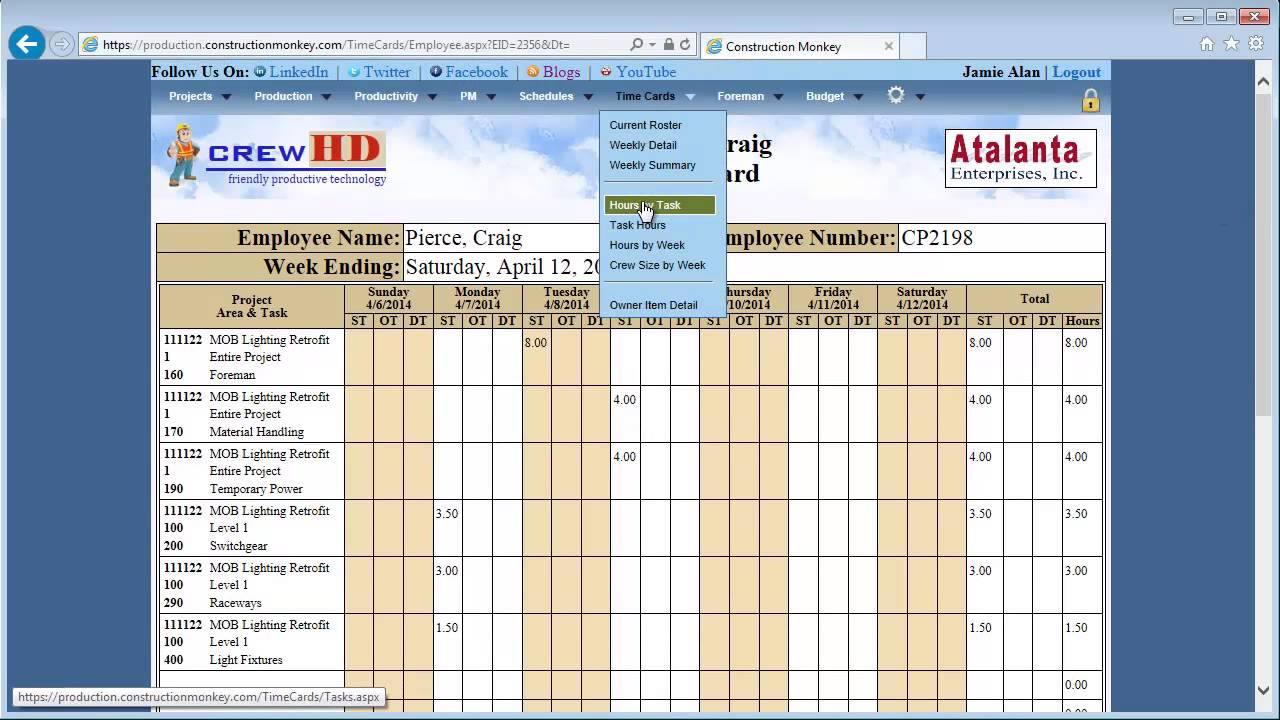Open the YouTube link

coord(646,72)
